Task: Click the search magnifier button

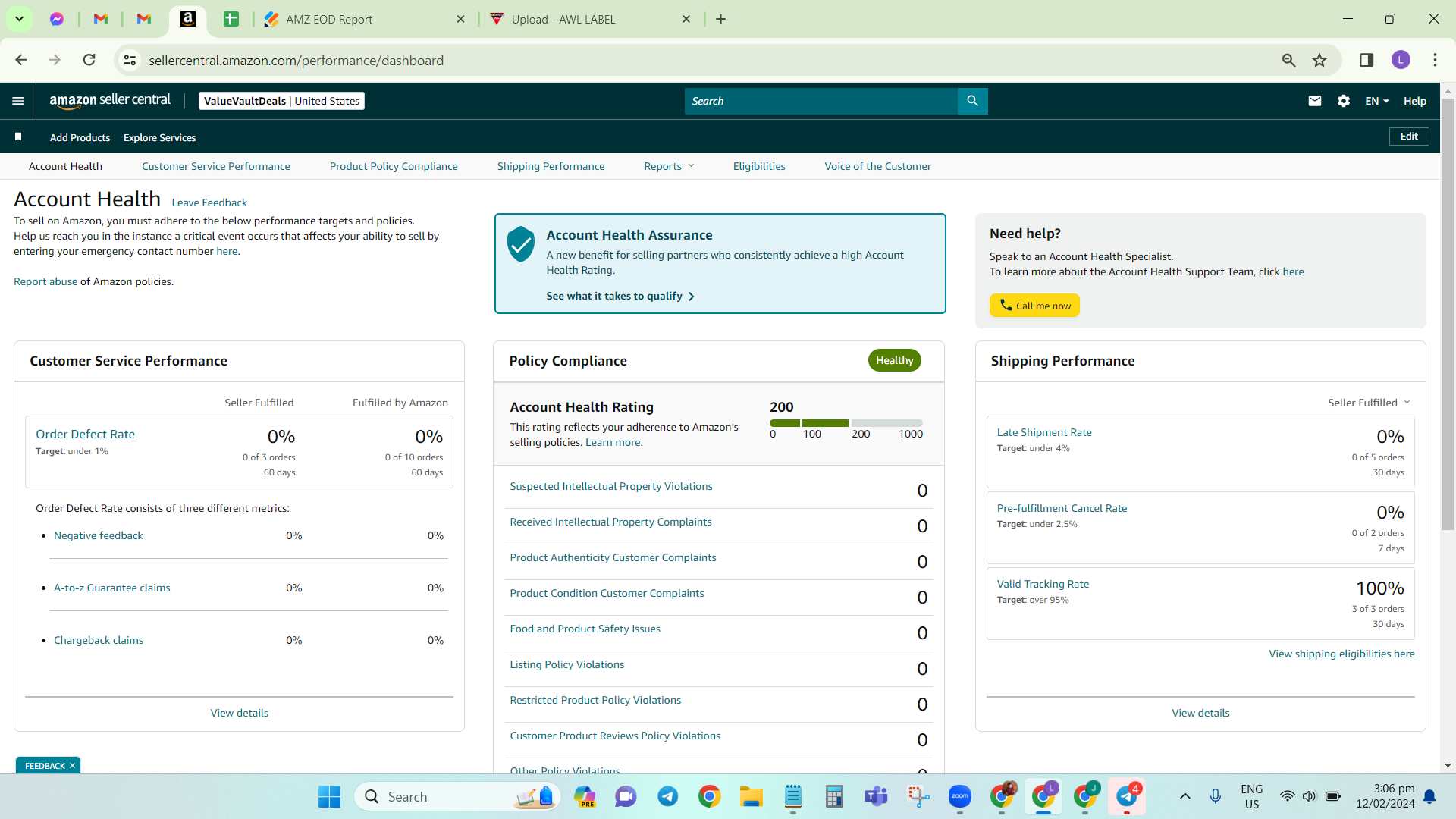Action: pyautogui.click(x=972, y=101)
